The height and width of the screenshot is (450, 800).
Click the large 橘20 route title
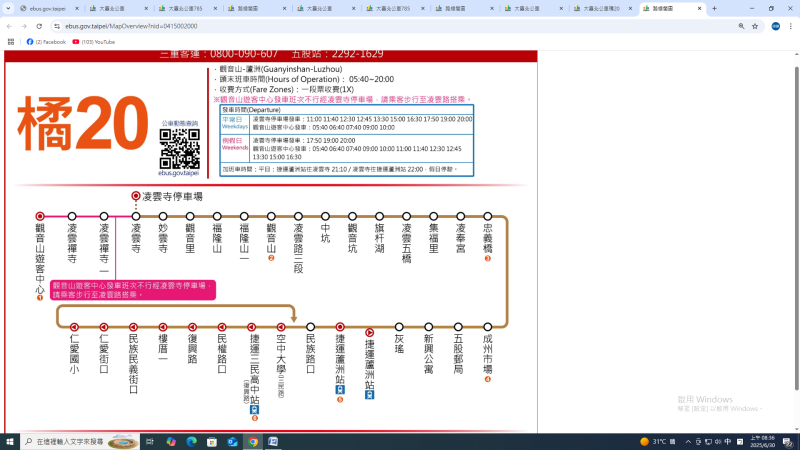(x=83, y=124)
